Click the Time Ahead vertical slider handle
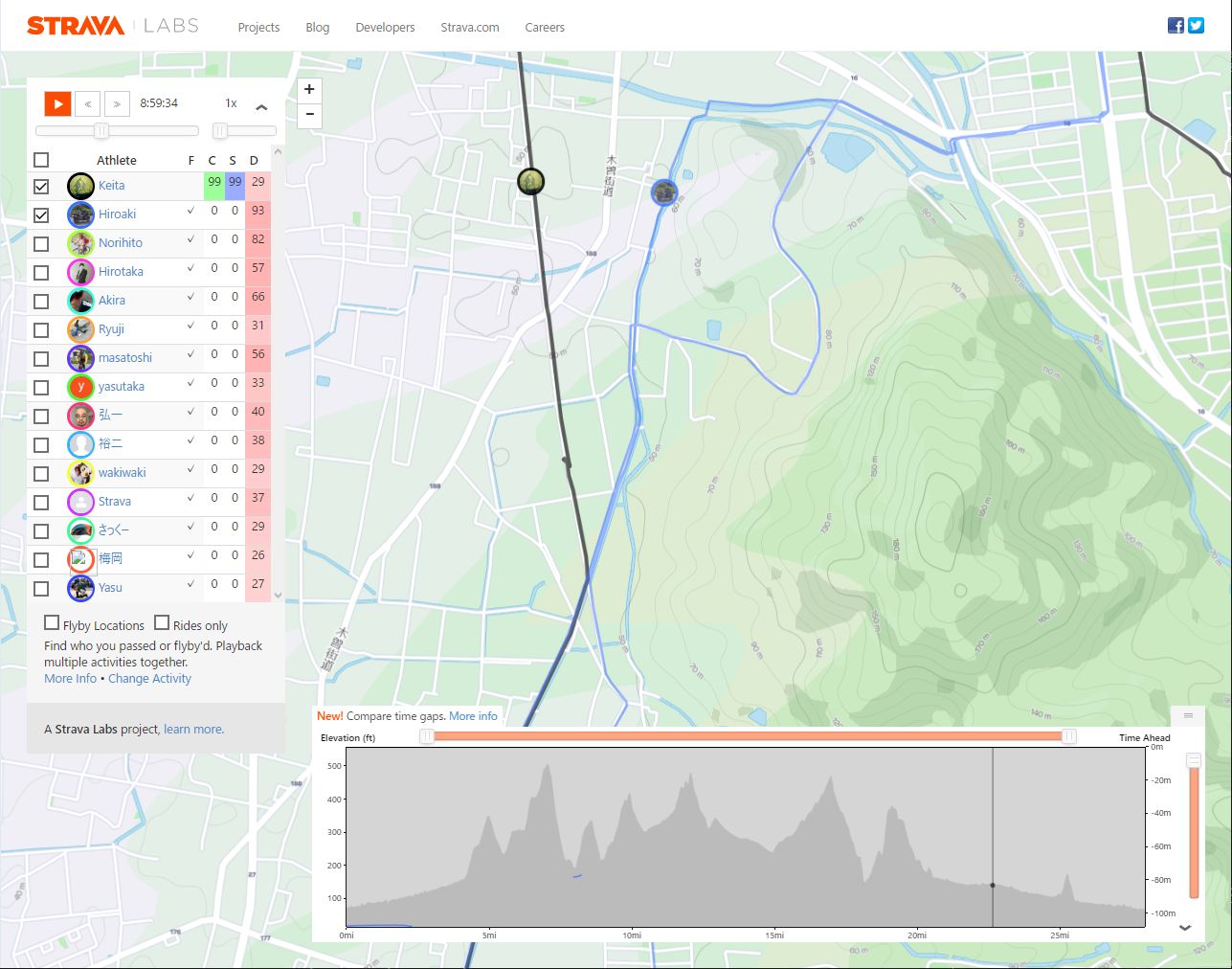The width and height of the screenshot is (1232, 969). click(x=1194, y=760)
